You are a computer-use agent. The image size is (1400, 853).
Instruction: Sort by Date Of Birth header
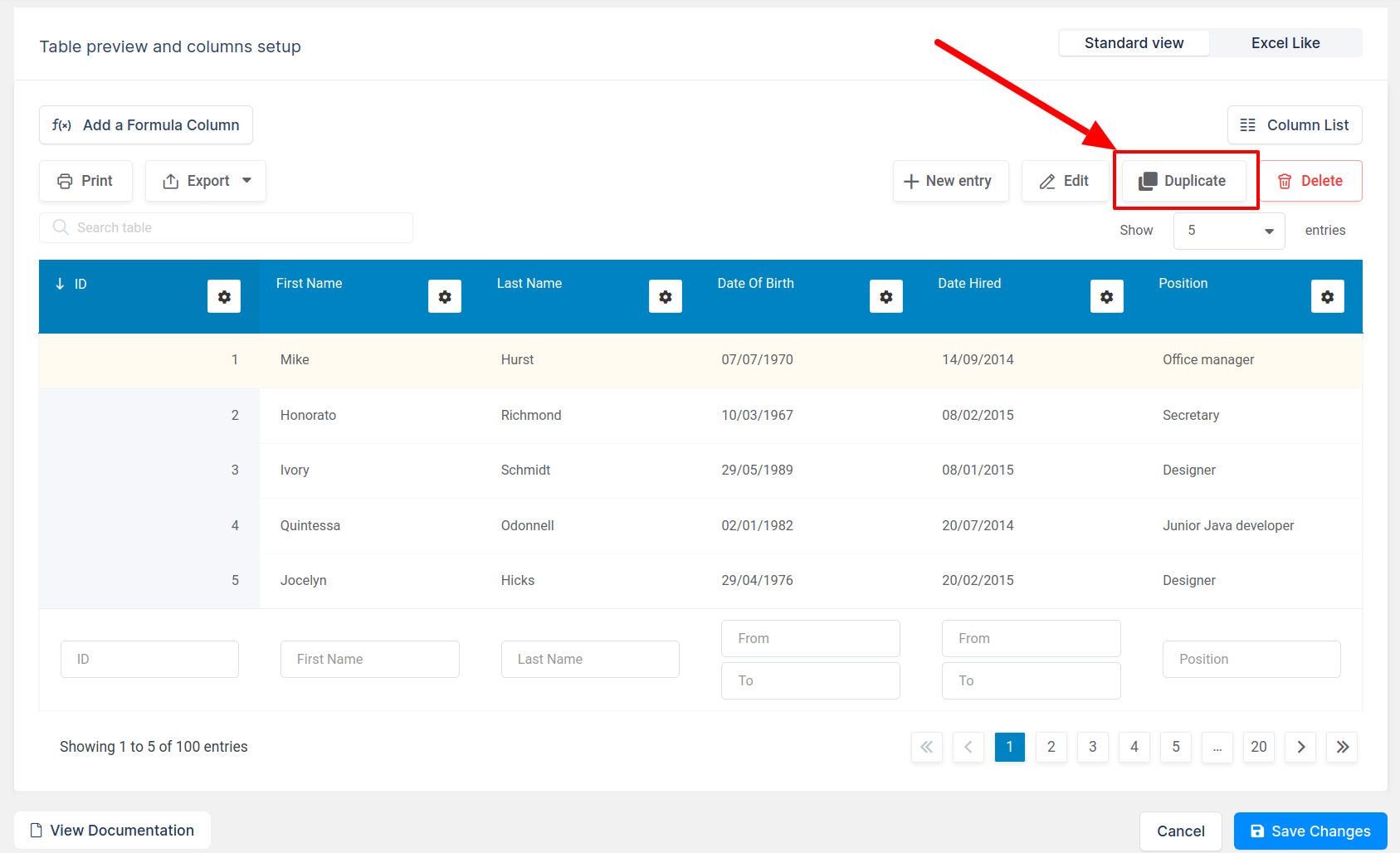(x=755, y=283)
